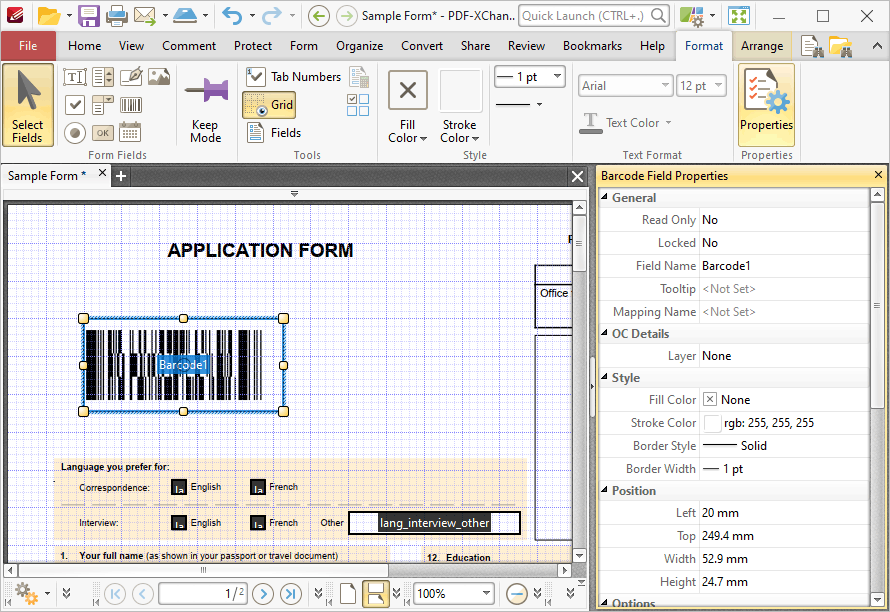Select the Check Box field tool
The image size is (890, 612).
74,105
